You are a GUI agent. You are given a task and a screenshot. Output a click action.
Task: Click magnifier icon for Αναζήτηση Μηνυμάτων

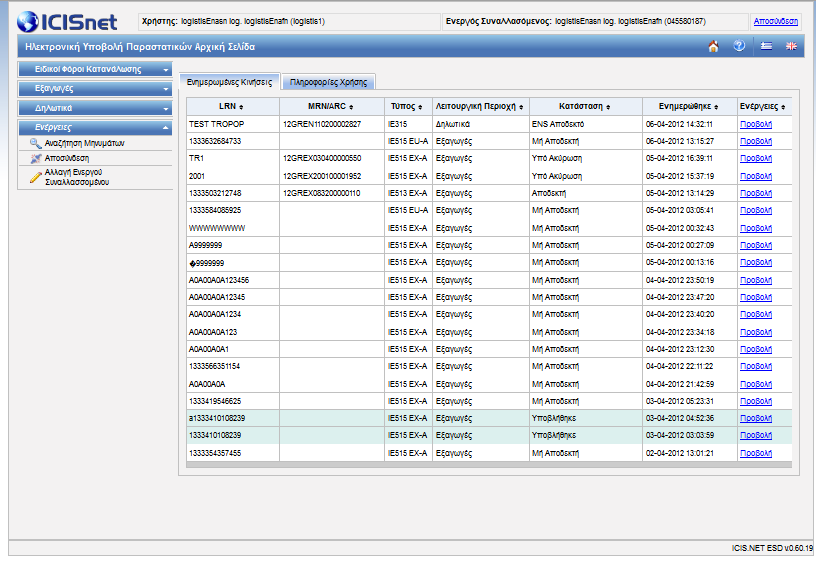(x=35, y=143)
